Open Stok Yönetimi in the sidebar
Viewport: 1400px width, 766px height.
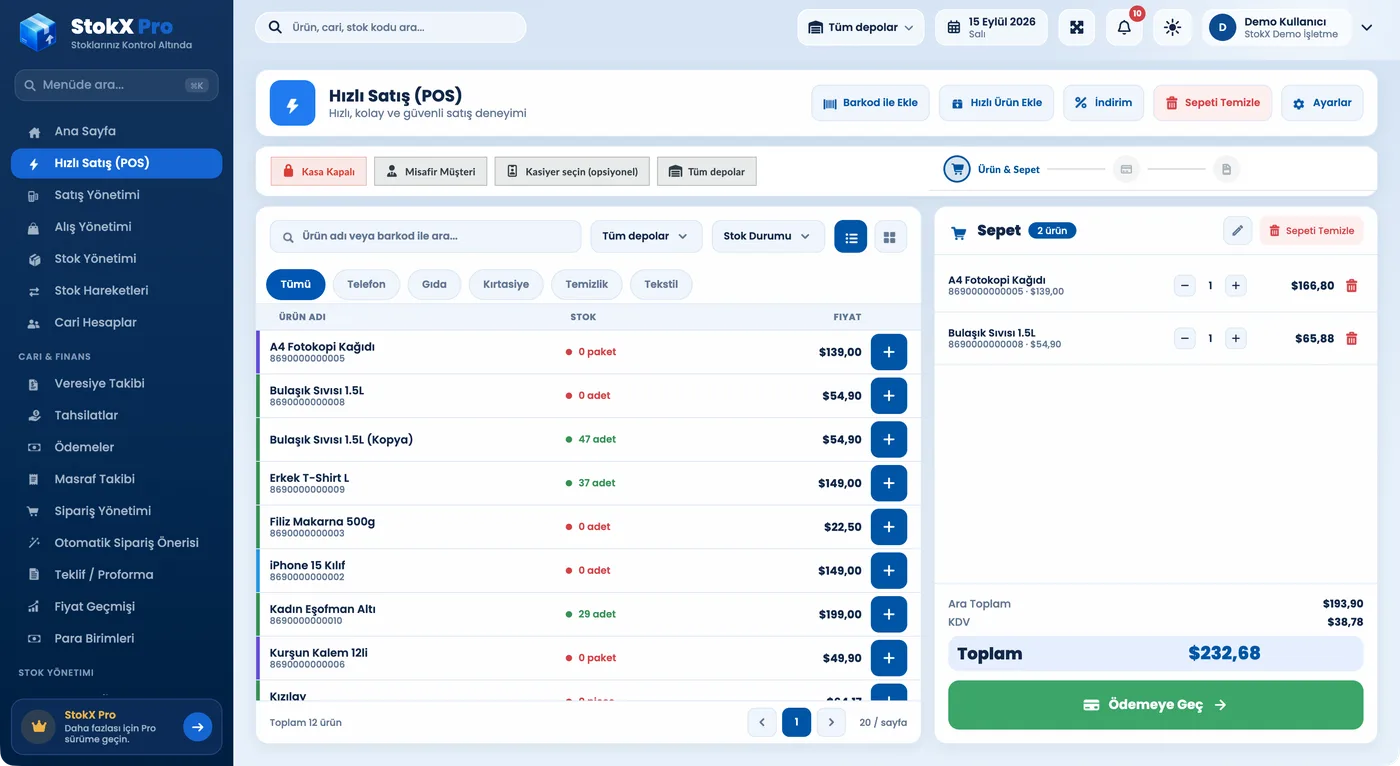click(x=116, y=259)
